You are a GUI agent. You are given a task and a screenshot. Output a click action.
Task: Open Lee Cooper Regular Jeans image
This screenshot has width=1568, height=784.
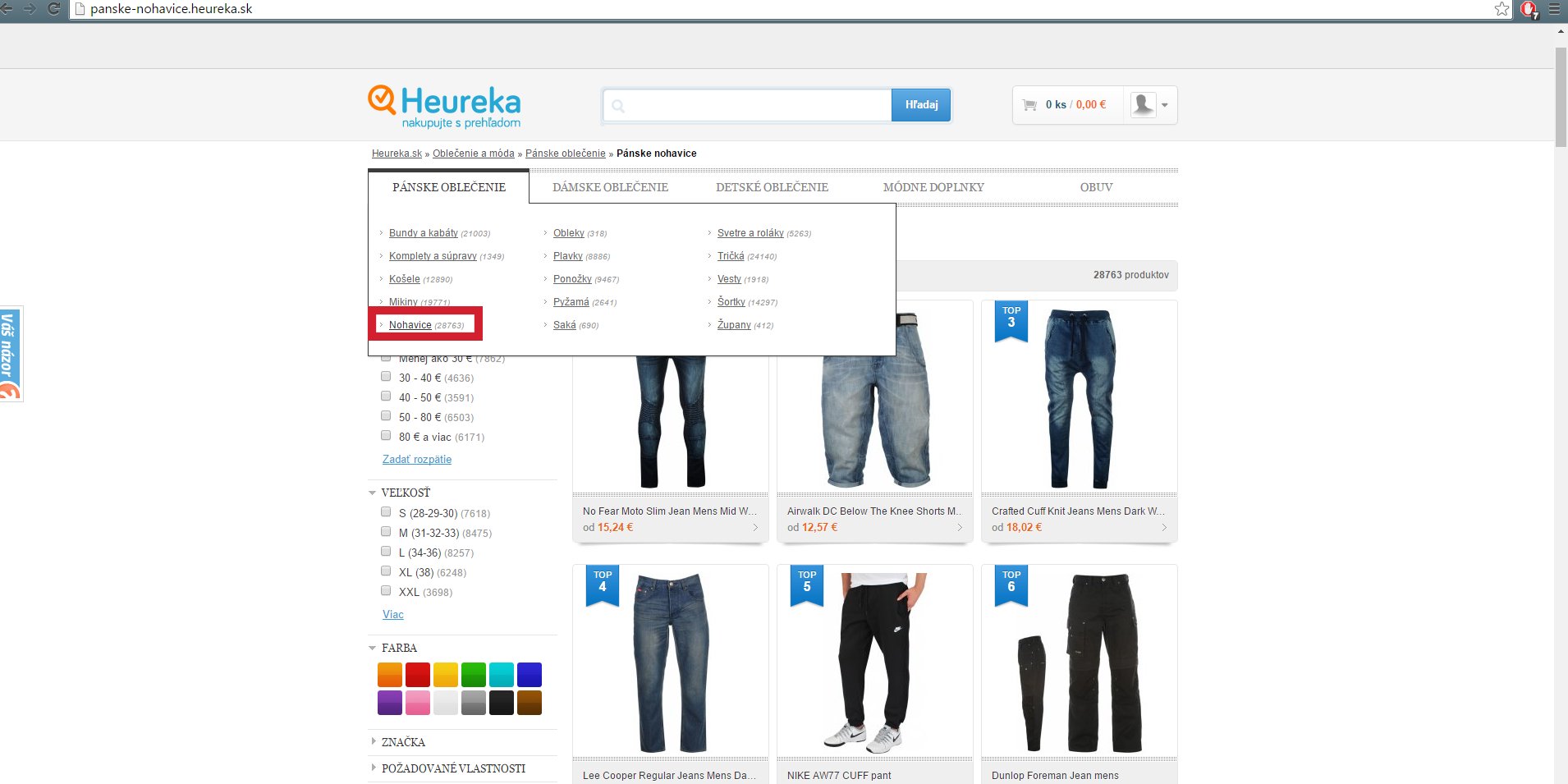pyautogui.click(x=671, y=663)
